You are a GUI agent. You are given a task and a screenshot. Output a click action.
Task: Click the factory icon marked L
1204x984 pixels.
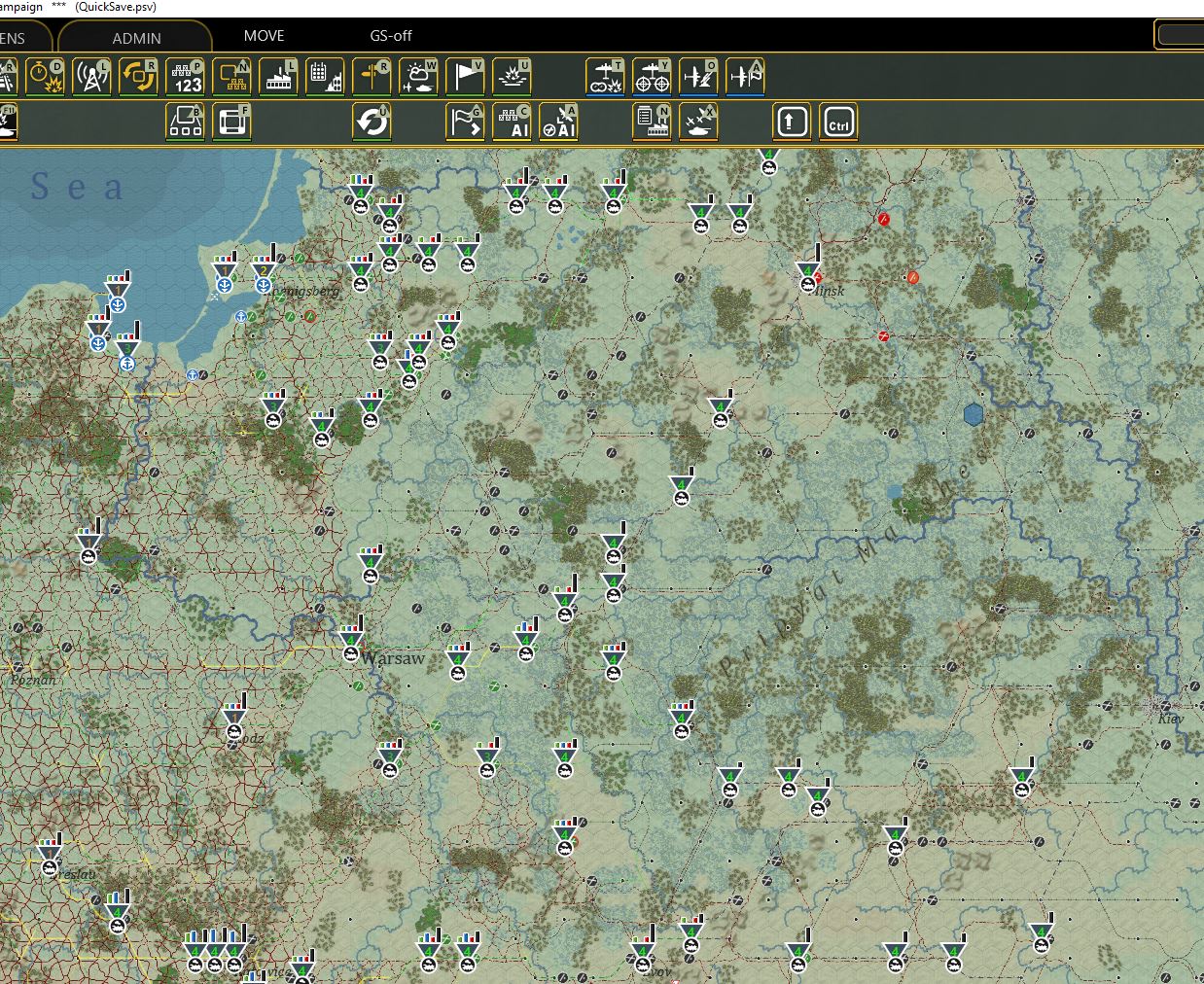pos(279,77)
